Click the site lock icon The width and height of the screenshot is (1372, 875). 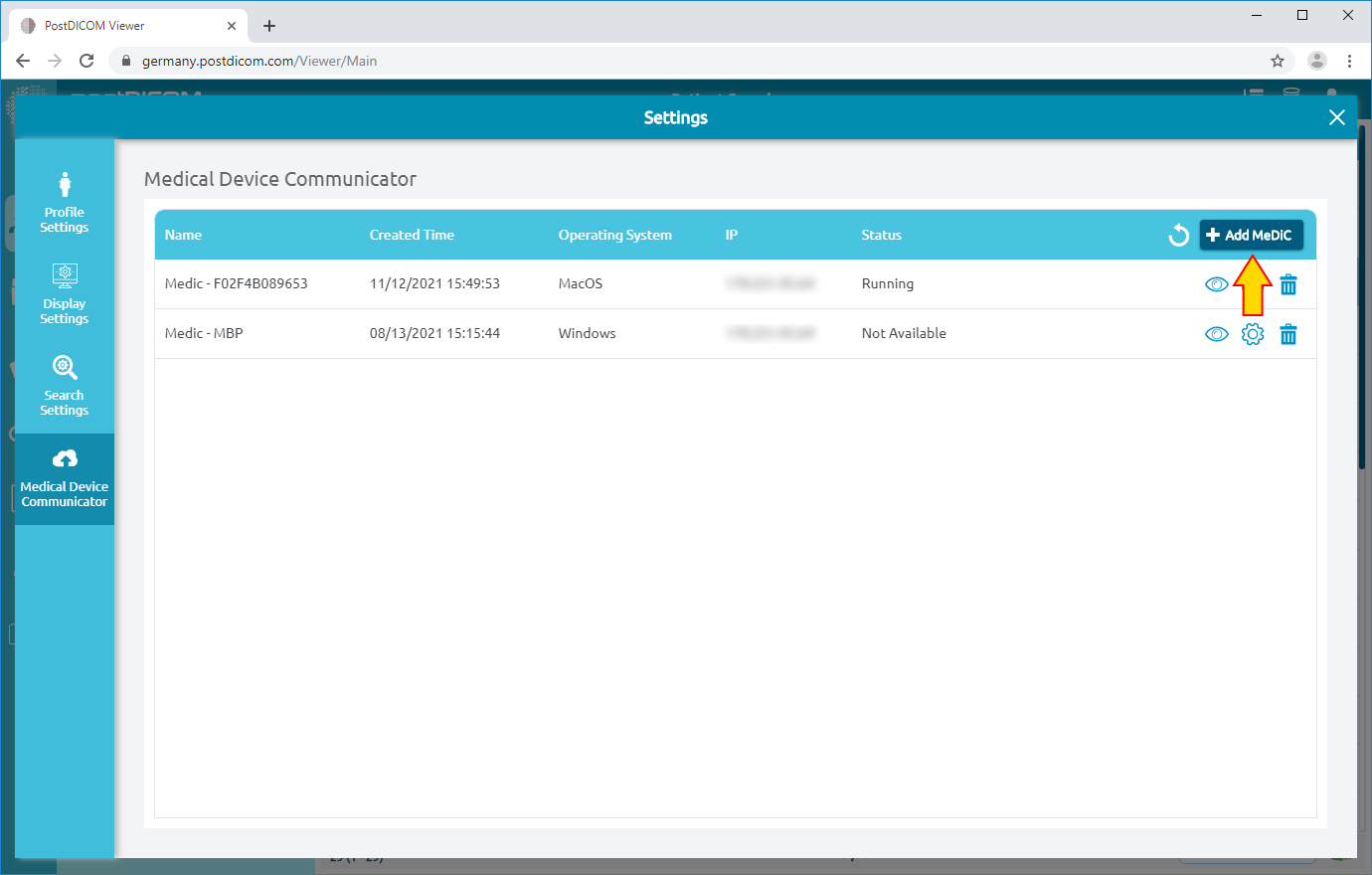click(125, 61)
